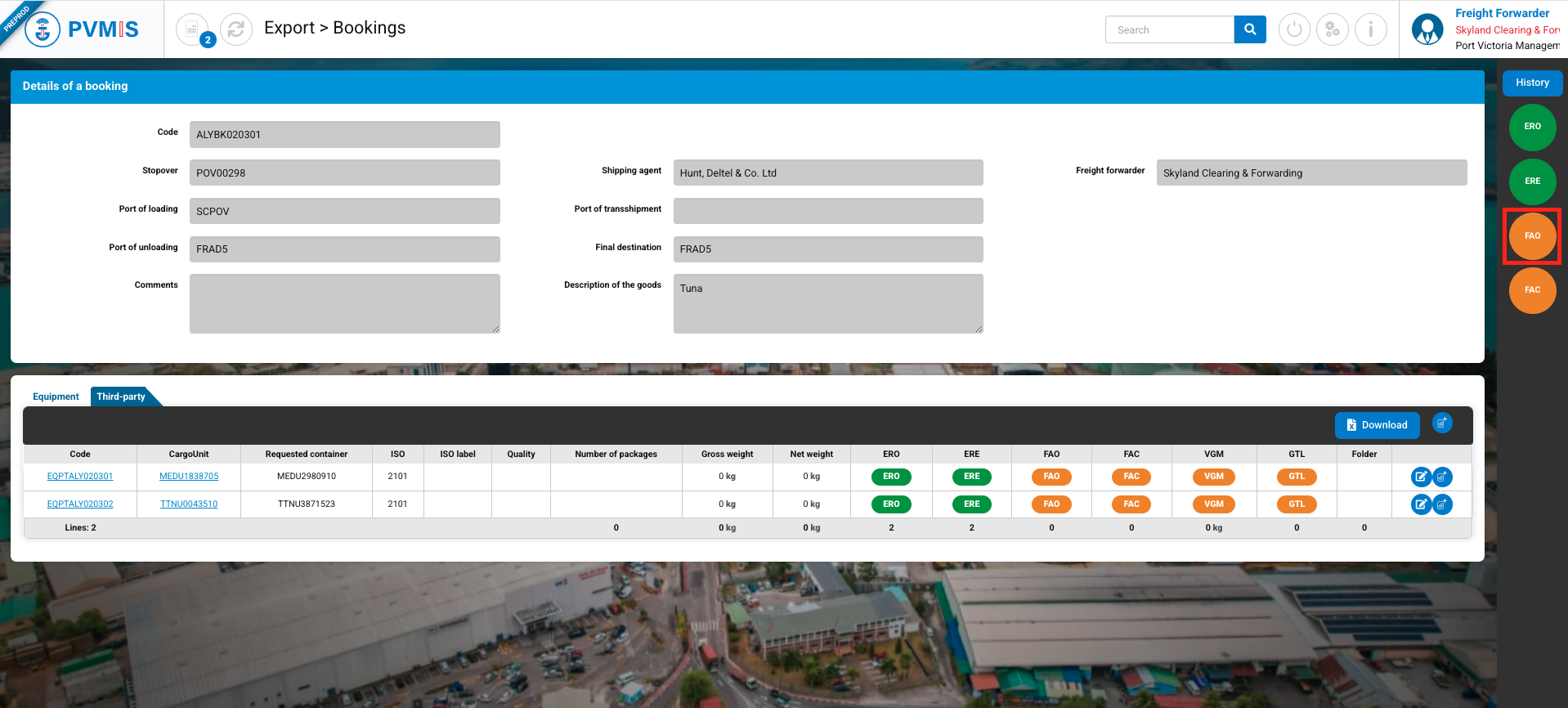Click the edit icon for row EQPTALY020302
1568x708 pixels.
point(1421,504)
